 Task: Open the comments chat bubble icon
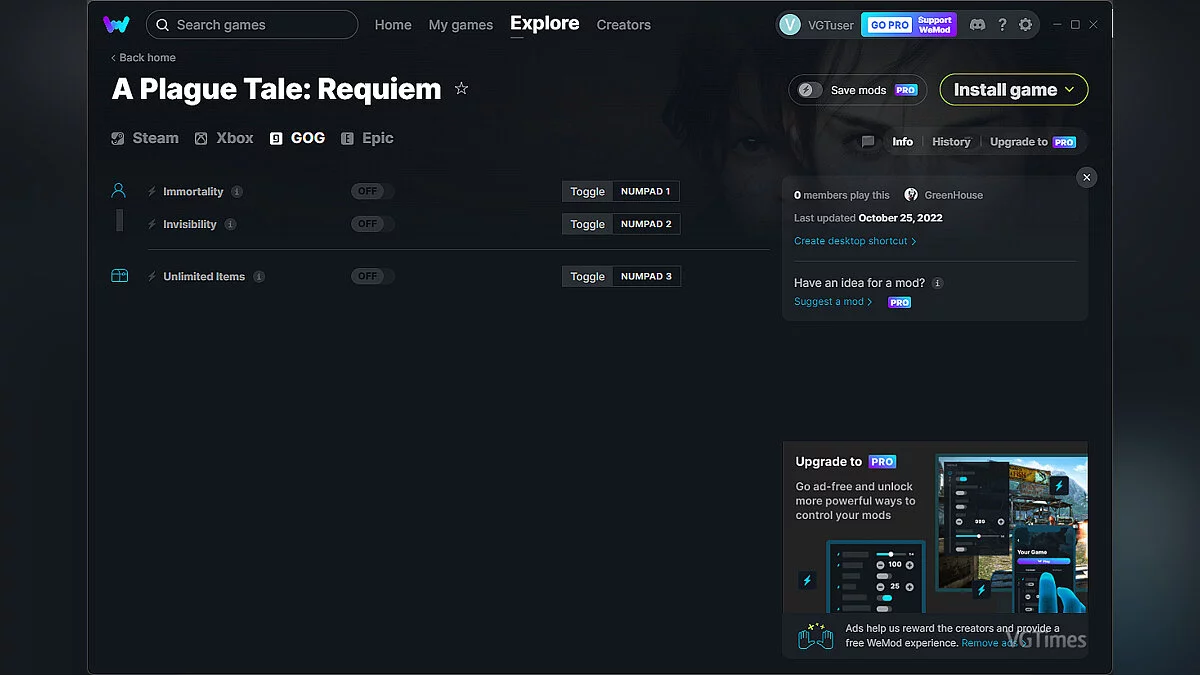868,142
